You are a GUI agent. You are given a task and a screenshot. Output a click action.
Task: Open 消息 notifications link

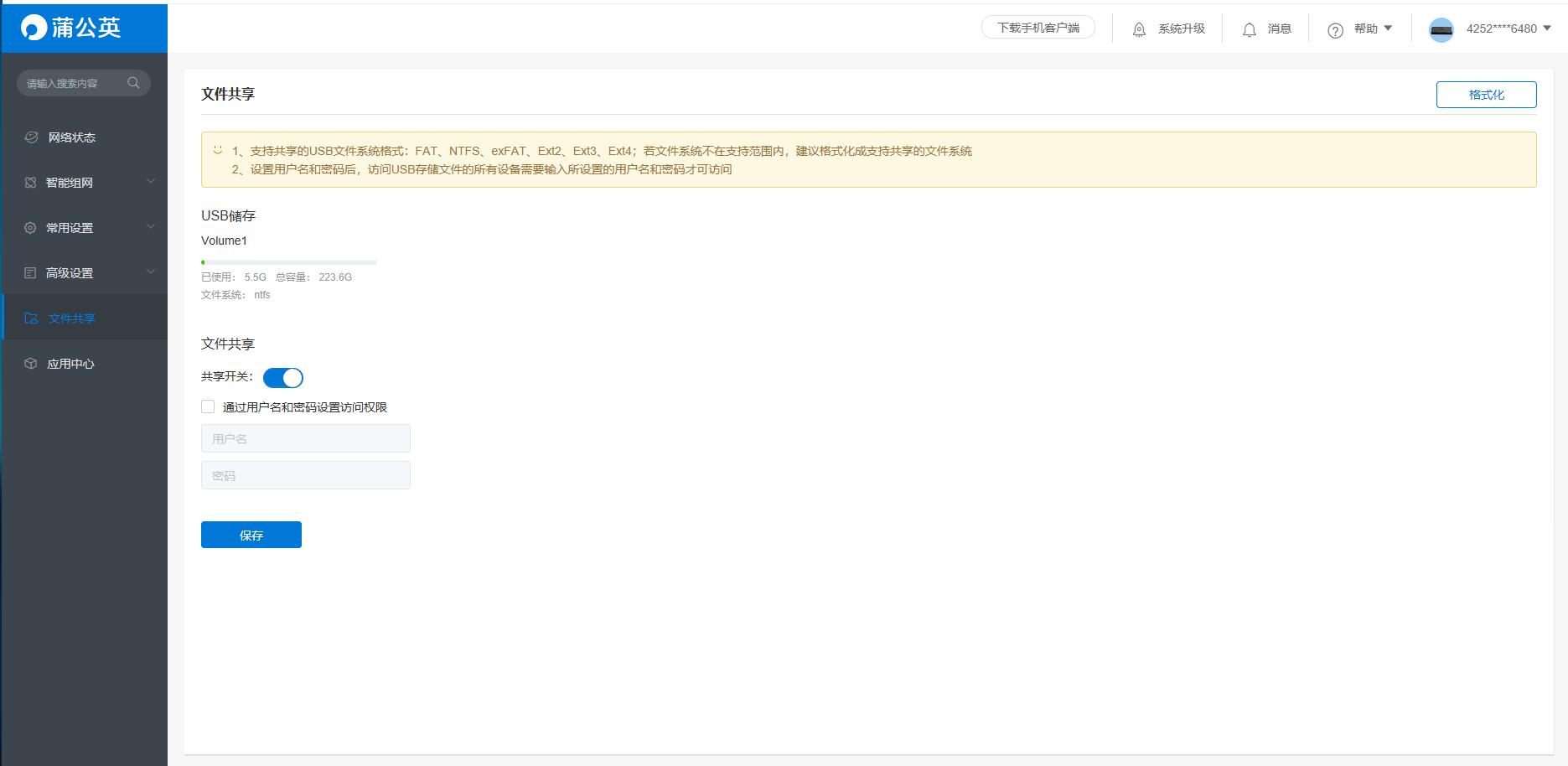(x=1280, y=28)
